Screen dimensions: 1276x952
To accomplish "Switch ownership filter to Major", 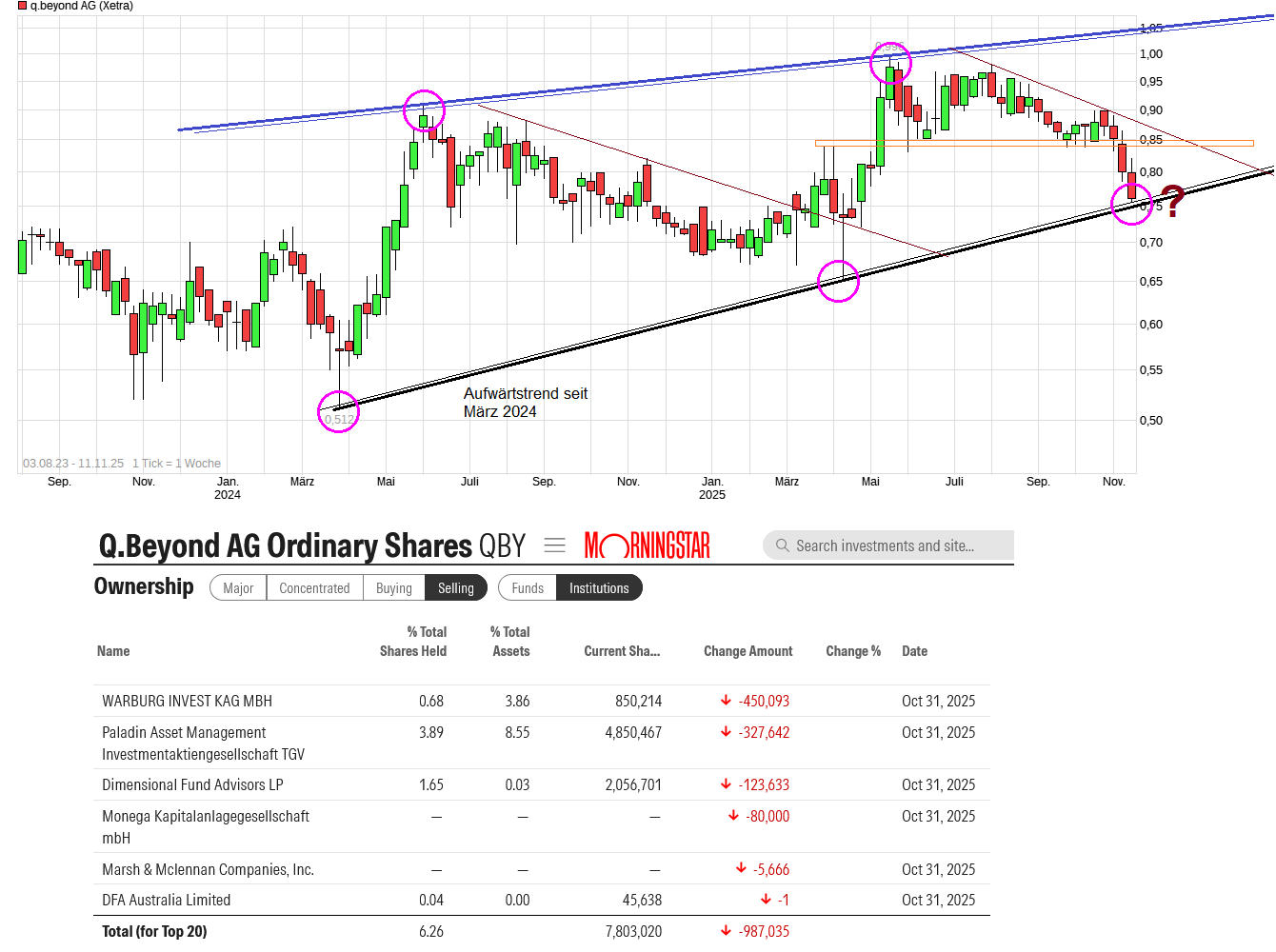I will pos(238,588).
